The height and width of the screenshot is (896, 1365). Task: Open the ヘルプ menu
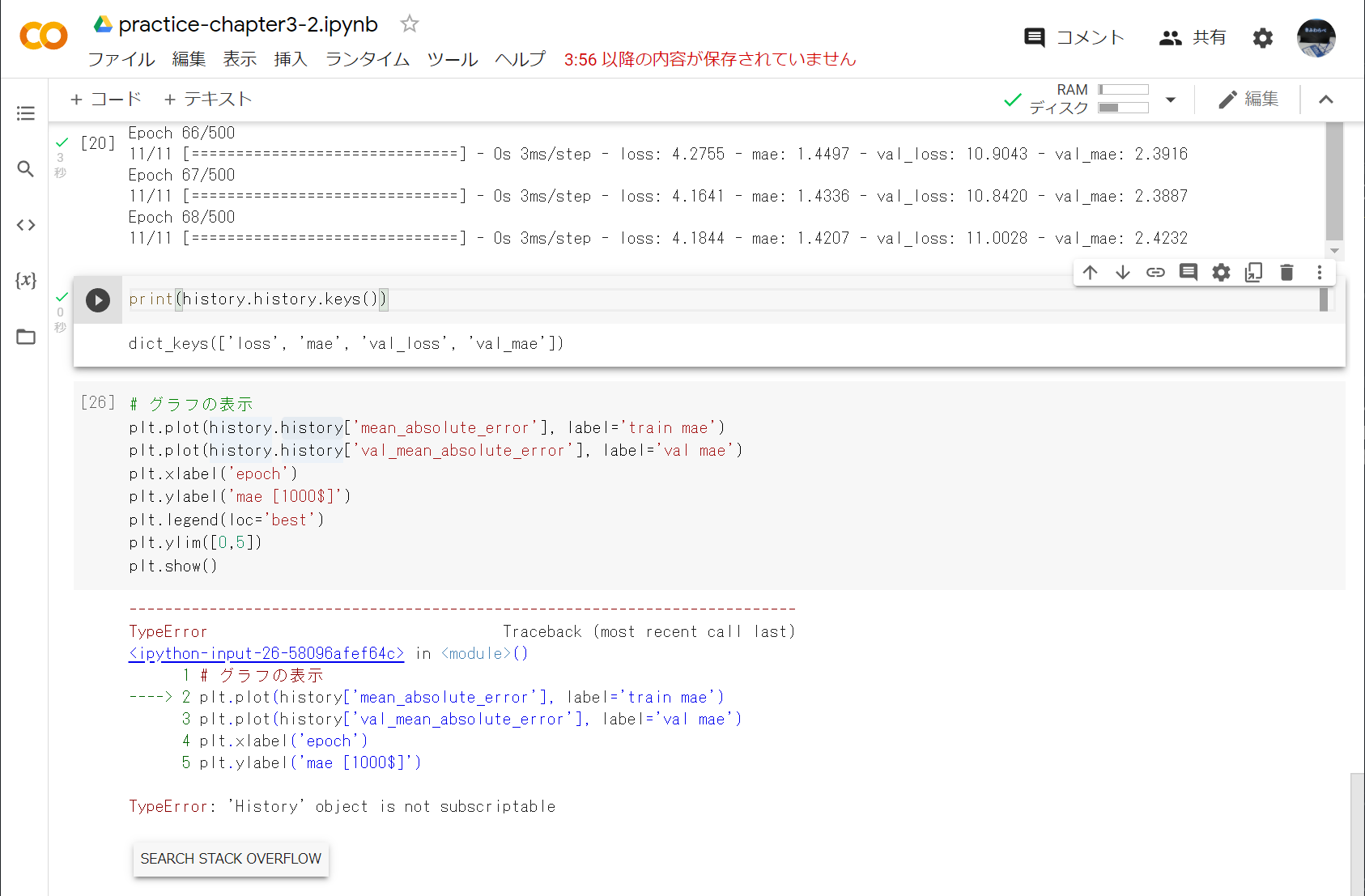tap(521, 59)
